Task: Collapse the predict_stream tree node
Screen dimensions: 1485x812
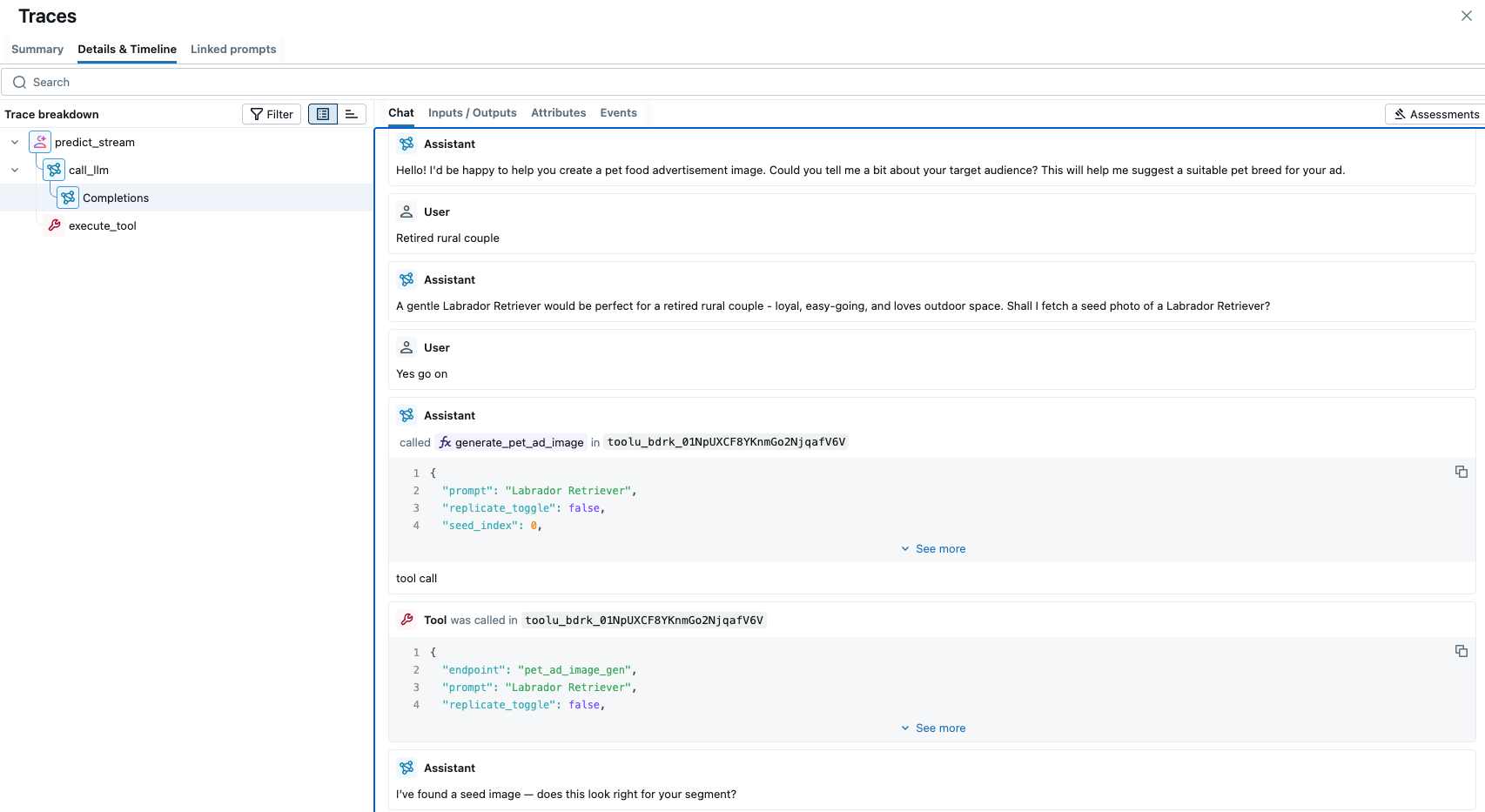Action: point(15,142)
